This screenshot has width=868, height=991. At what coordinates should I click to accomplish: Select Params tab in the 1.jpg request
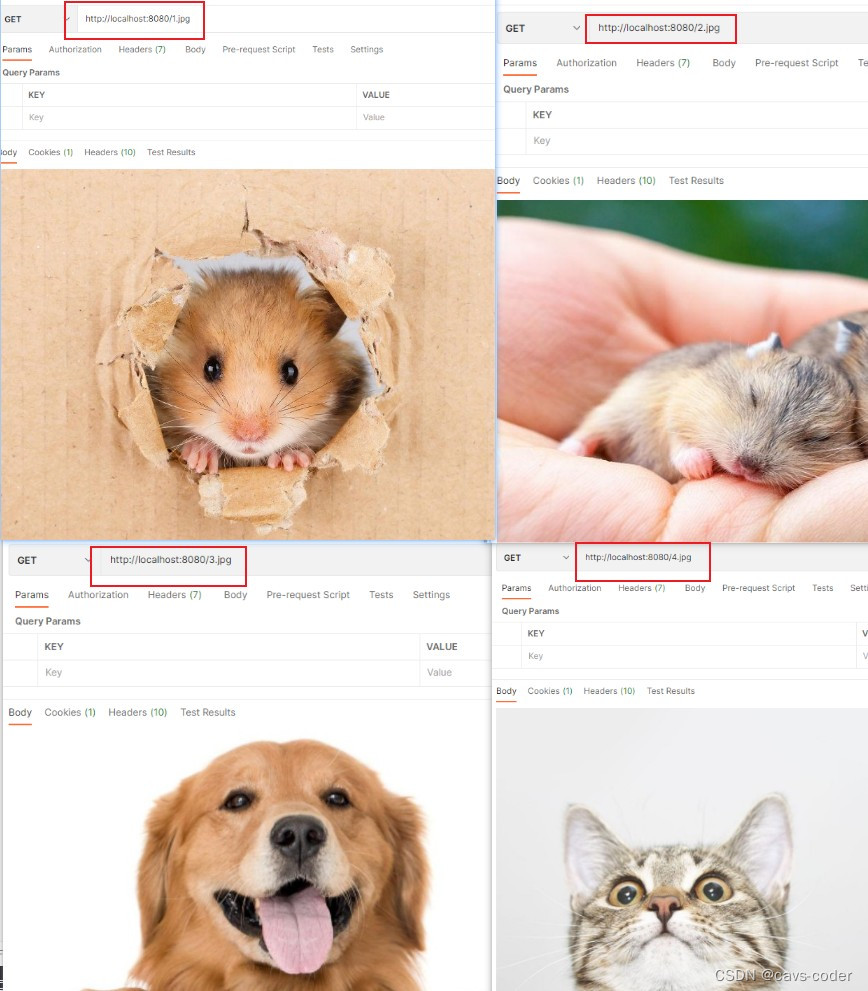click(17, 49)
